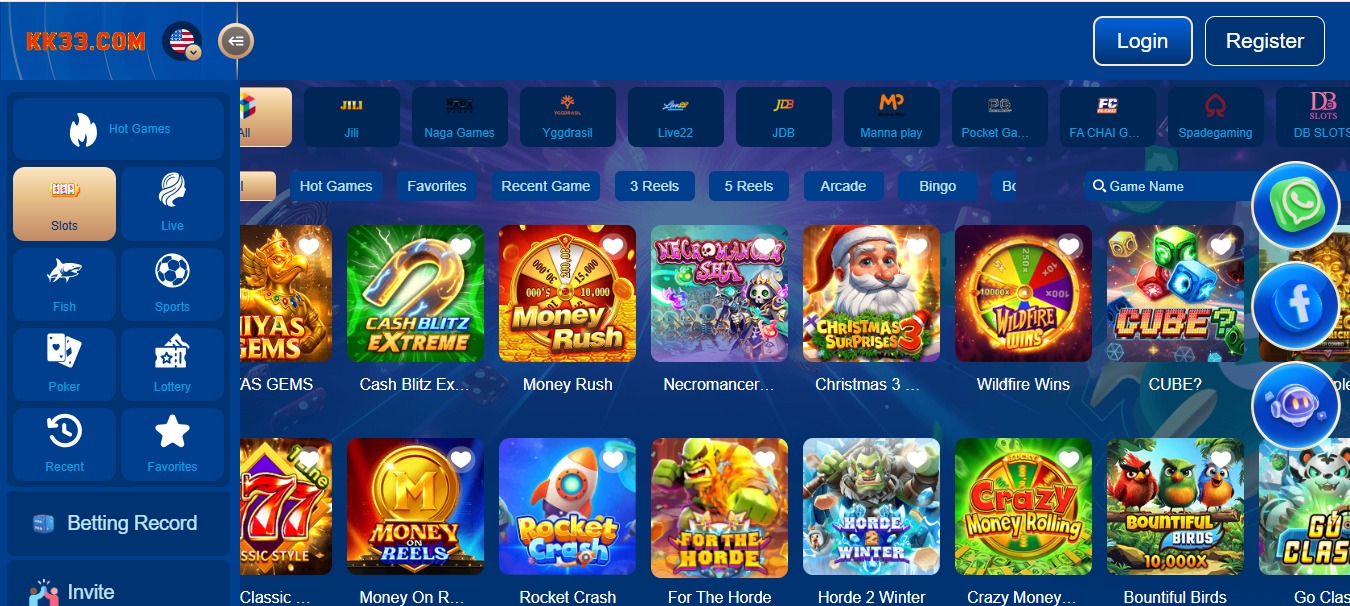Toggle heart favorite on Cash Blitz Extreme
Viewport: 1350px width, 606px height.
click(460, 246)
